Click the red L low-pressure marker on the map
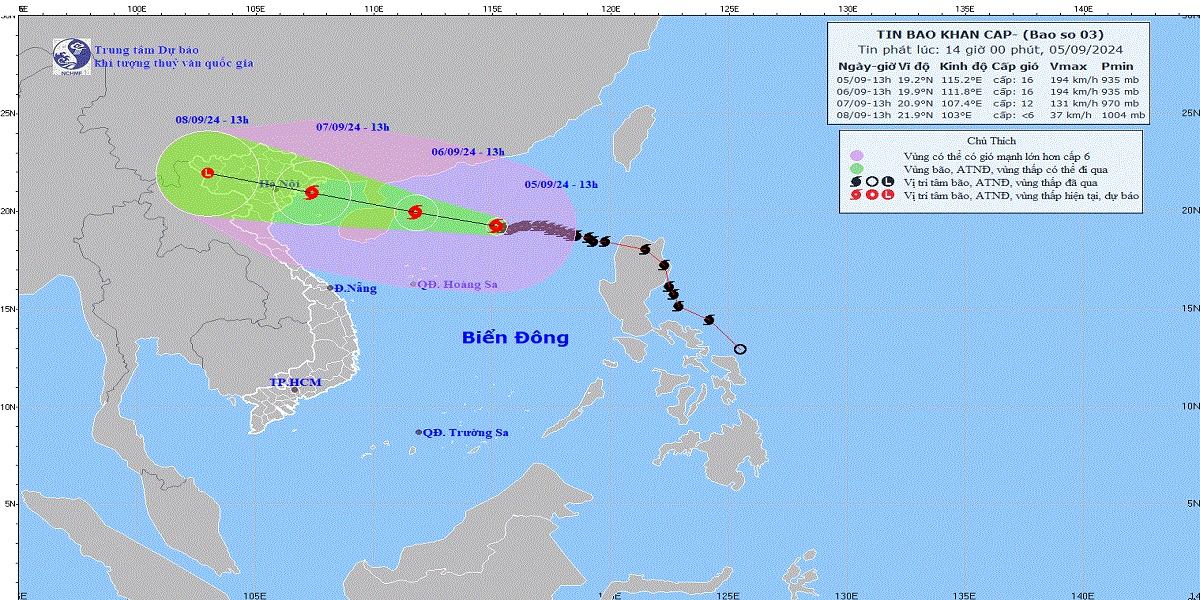Screen dimensions: 1200x600 pyautogui.click(x=208, y=173)
